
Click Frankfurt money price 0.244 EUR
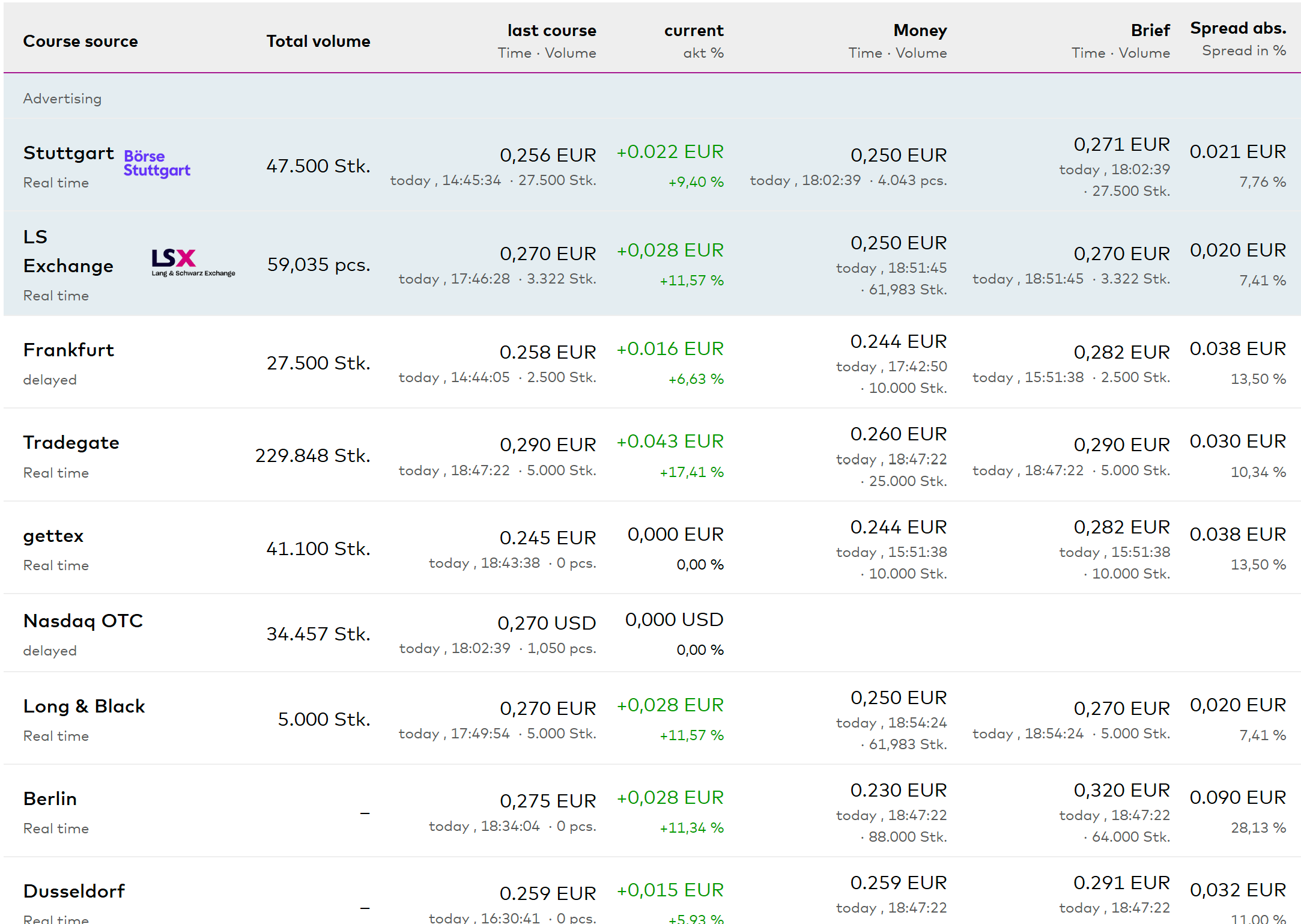click(899, 341)
